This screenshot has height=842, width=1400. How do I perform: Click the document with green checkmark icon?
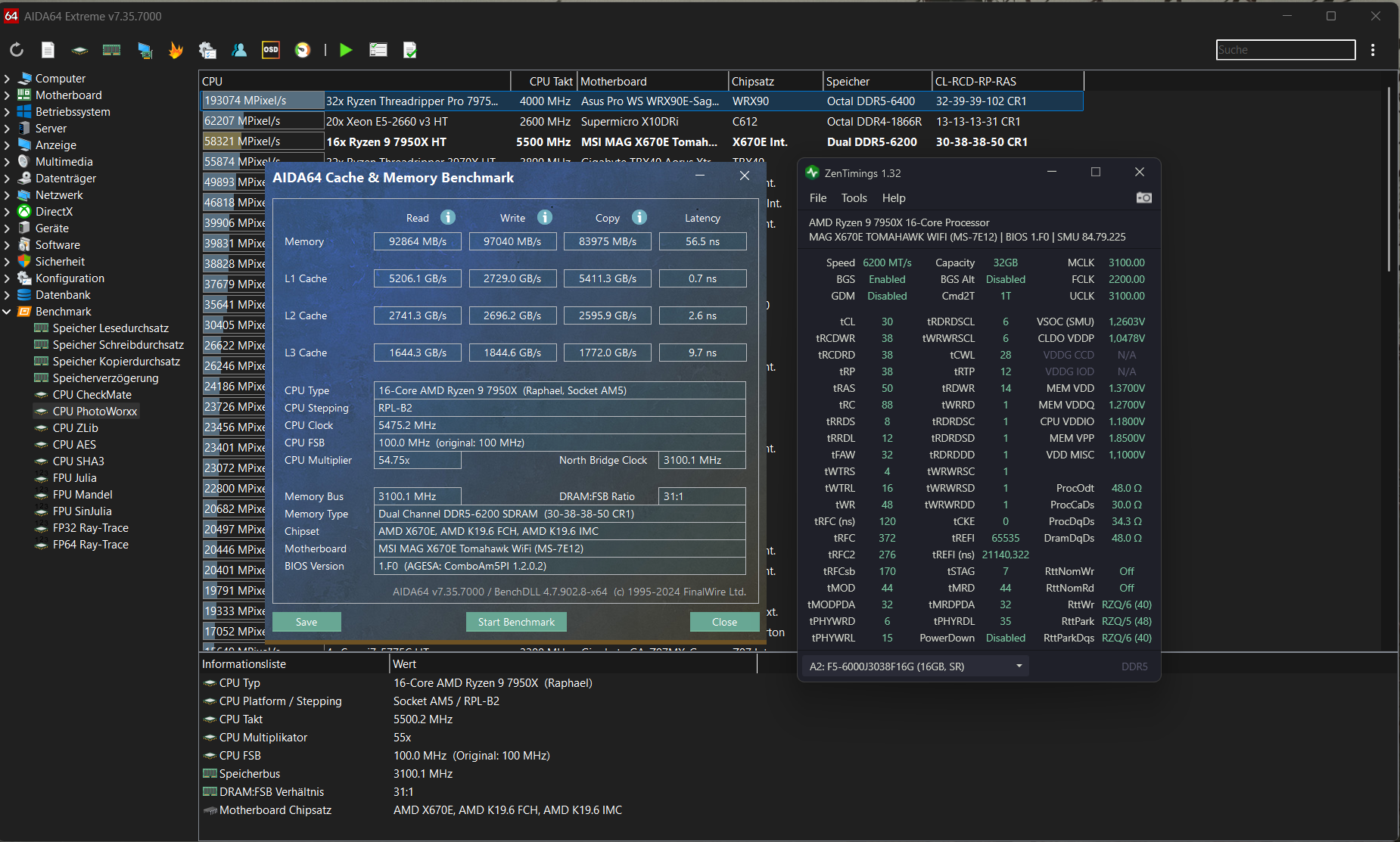click(x=409, y=50)
